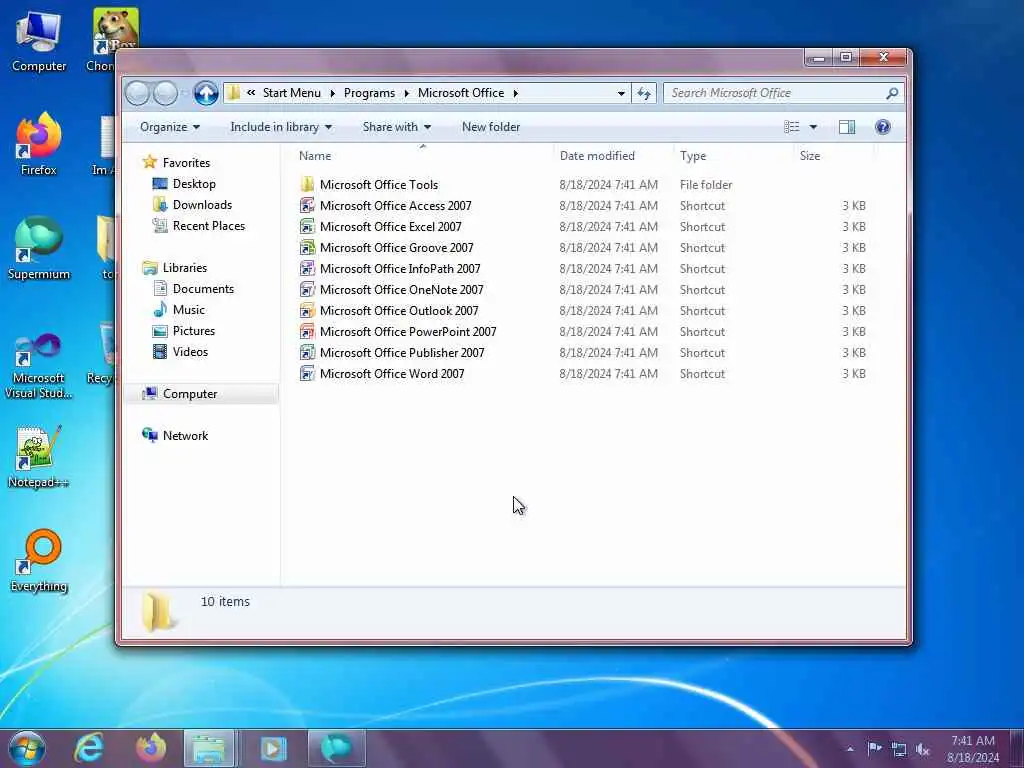The height and width of the screenshot is (768, 1024).
Task: Open the Explorer Help button
Action: pos(882,127)
